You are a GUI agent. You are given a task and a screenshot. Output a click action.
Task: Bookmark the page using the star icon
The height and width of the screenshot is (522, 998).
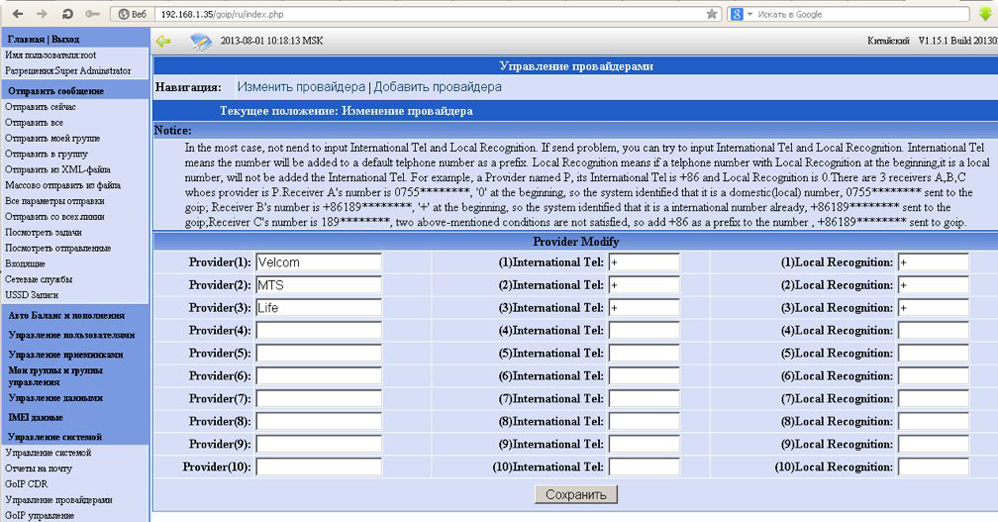point(712,13)
